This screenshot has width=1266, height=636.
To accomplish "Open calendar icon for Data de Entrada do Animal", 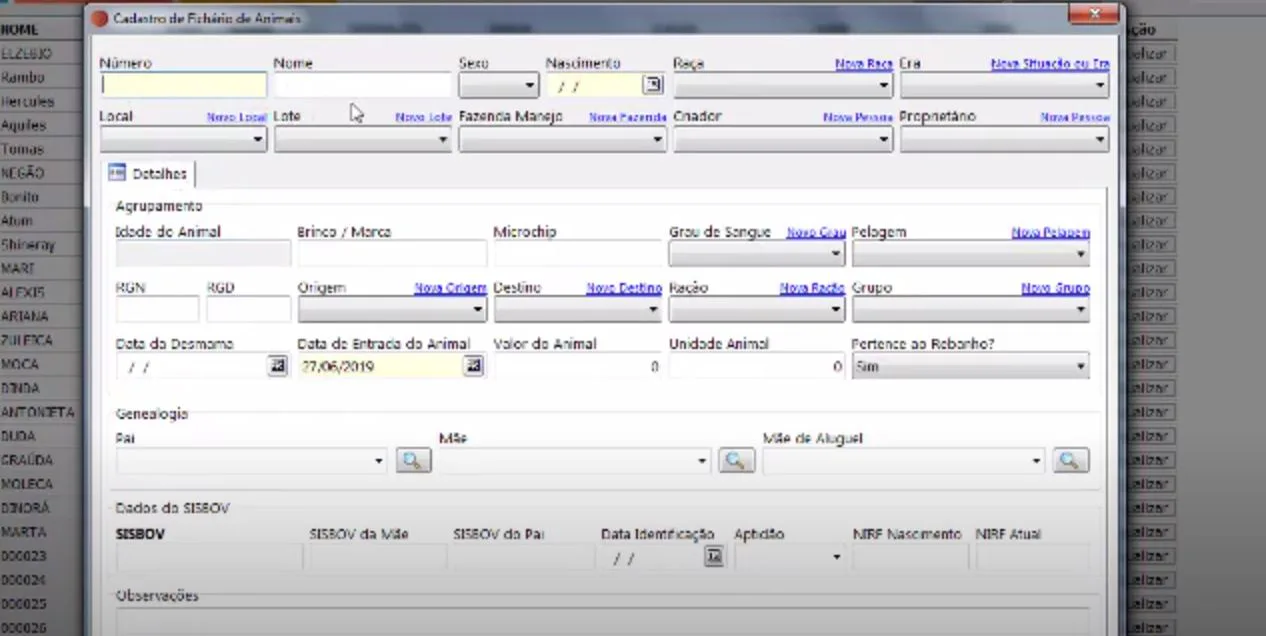I will [x=474, y=367].
